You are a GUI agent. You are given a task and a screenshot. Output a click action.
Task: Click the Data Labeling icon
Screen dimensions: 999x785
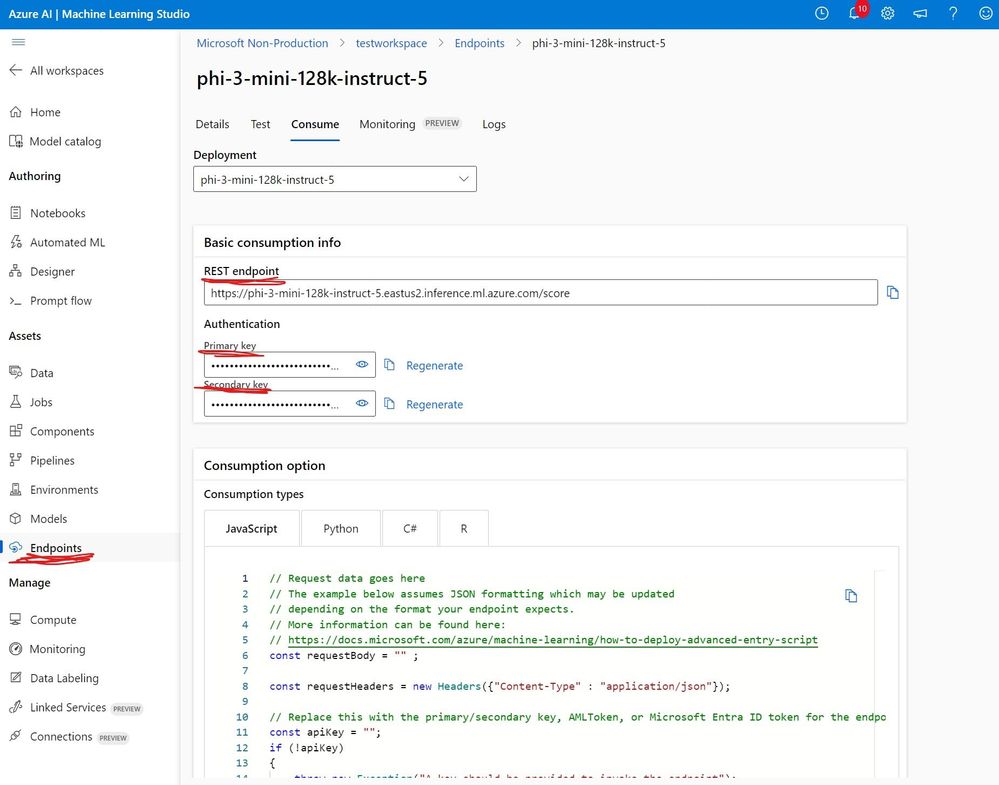16,678
